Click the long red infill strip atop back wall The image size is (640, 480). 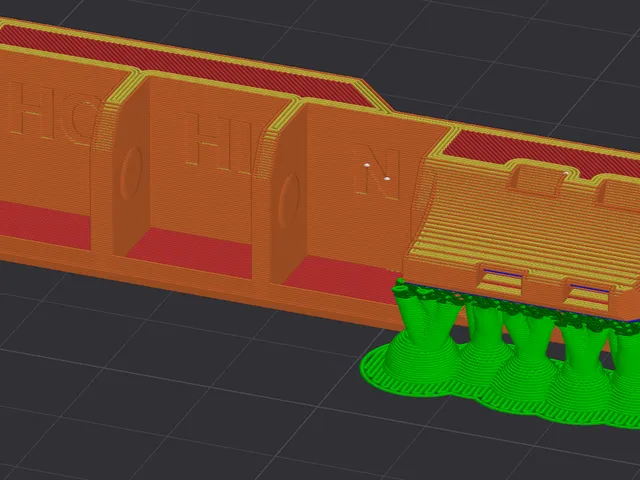pos(184,64)
